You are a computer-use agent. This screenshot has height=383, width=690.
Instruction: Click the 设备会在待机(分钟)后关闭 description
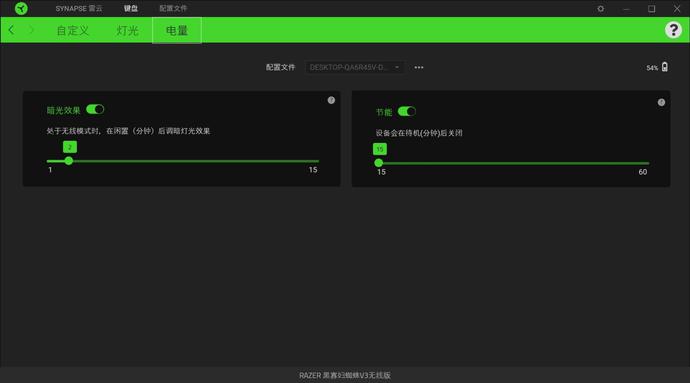(x=419, y=133)
